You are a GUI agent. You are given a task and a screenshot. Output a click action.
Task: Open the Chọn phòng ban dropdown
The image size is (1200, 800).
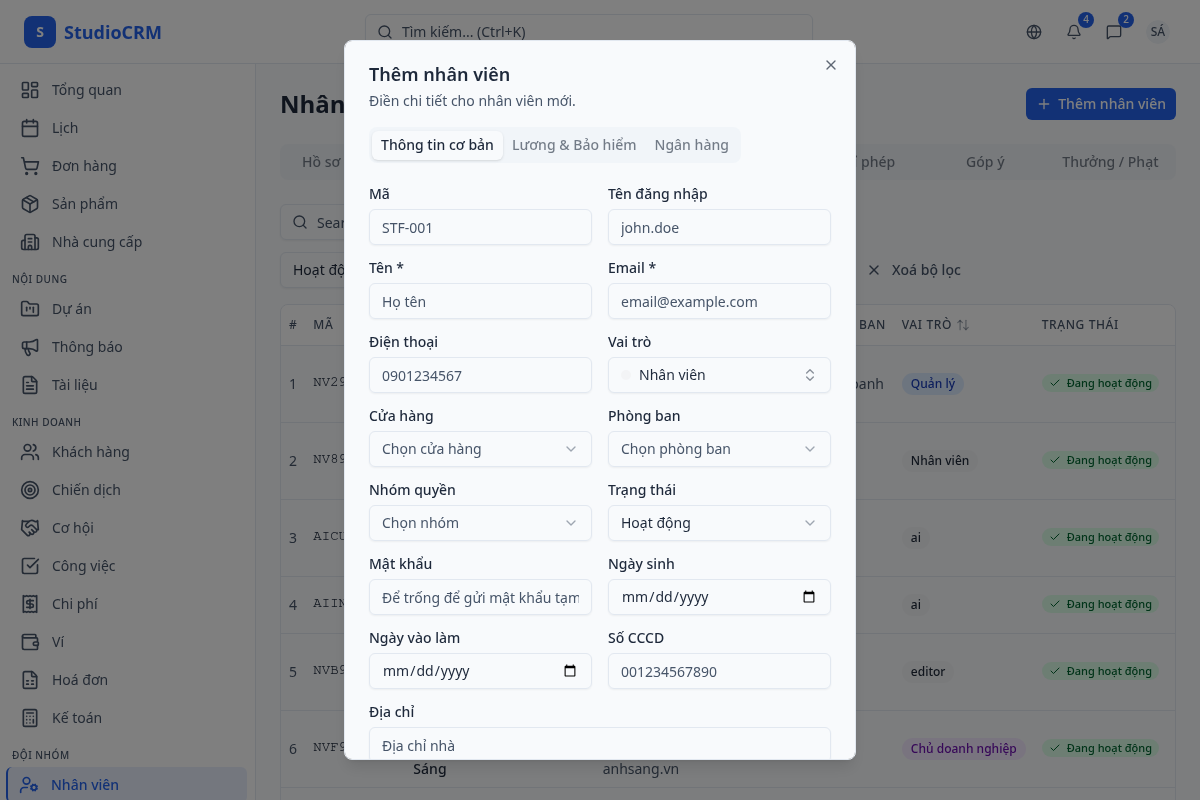click(x=719, y=449)
